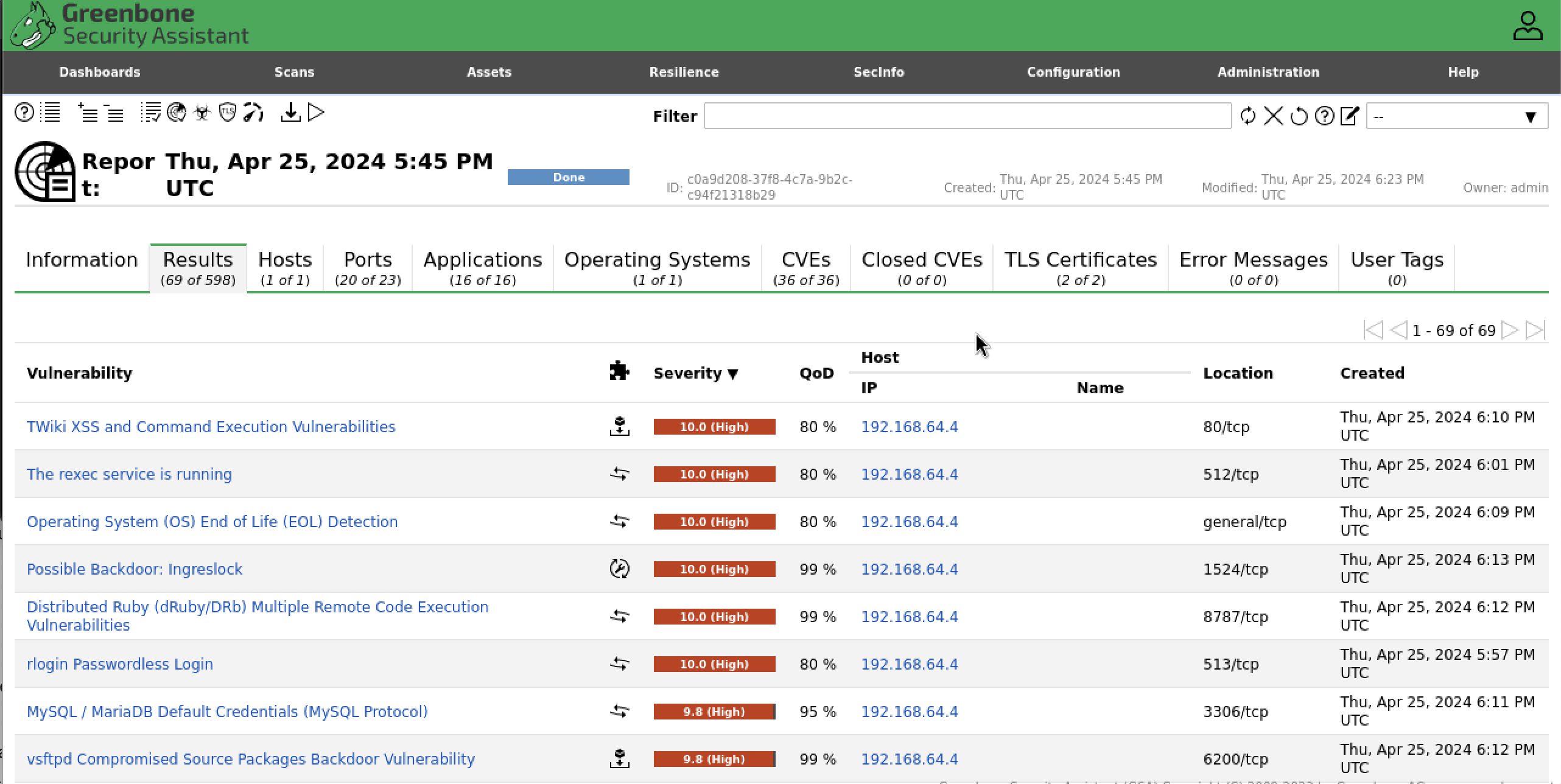Open Possible Backdoor: Ingreslock link
1561x784 pixels.
coord(135,569)
